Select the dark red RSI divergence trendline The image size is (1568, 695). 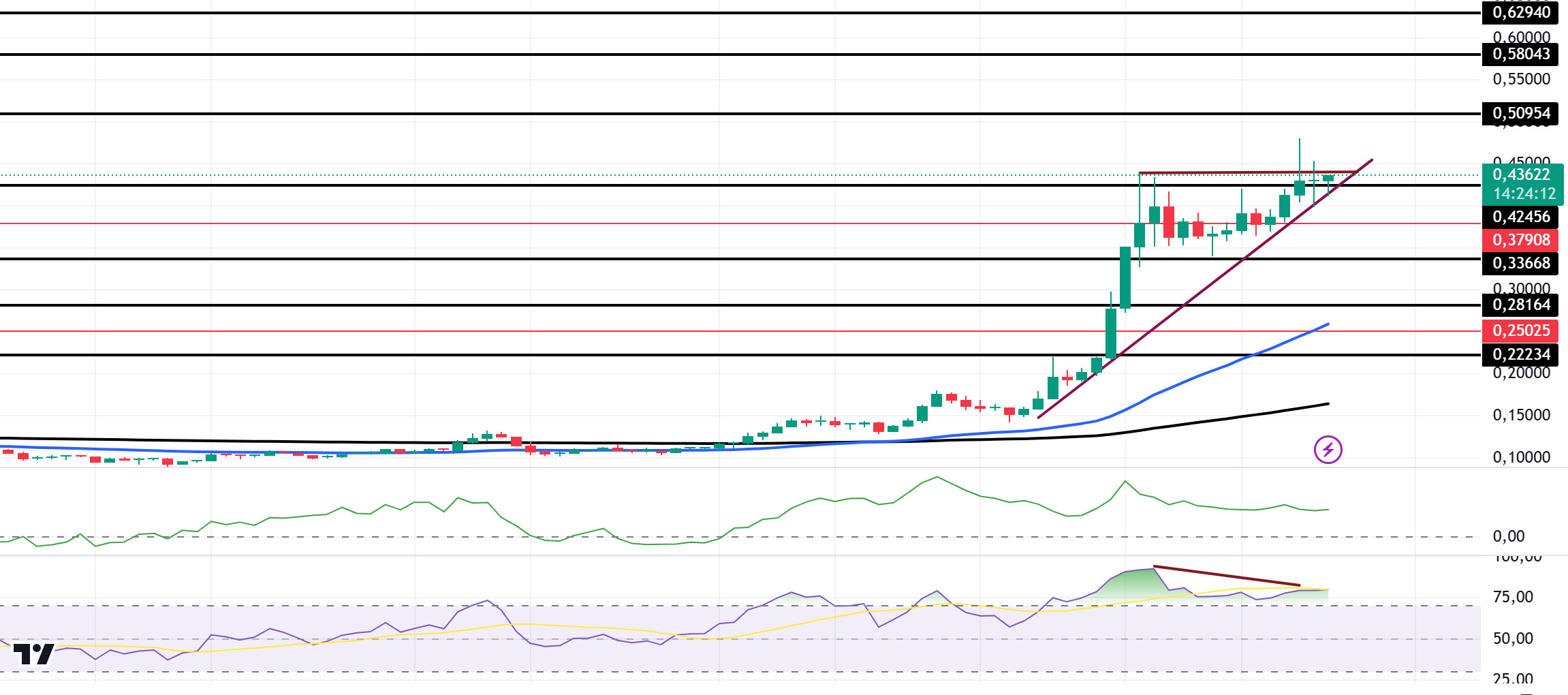pyautogui.click(x=1226, y=576)
